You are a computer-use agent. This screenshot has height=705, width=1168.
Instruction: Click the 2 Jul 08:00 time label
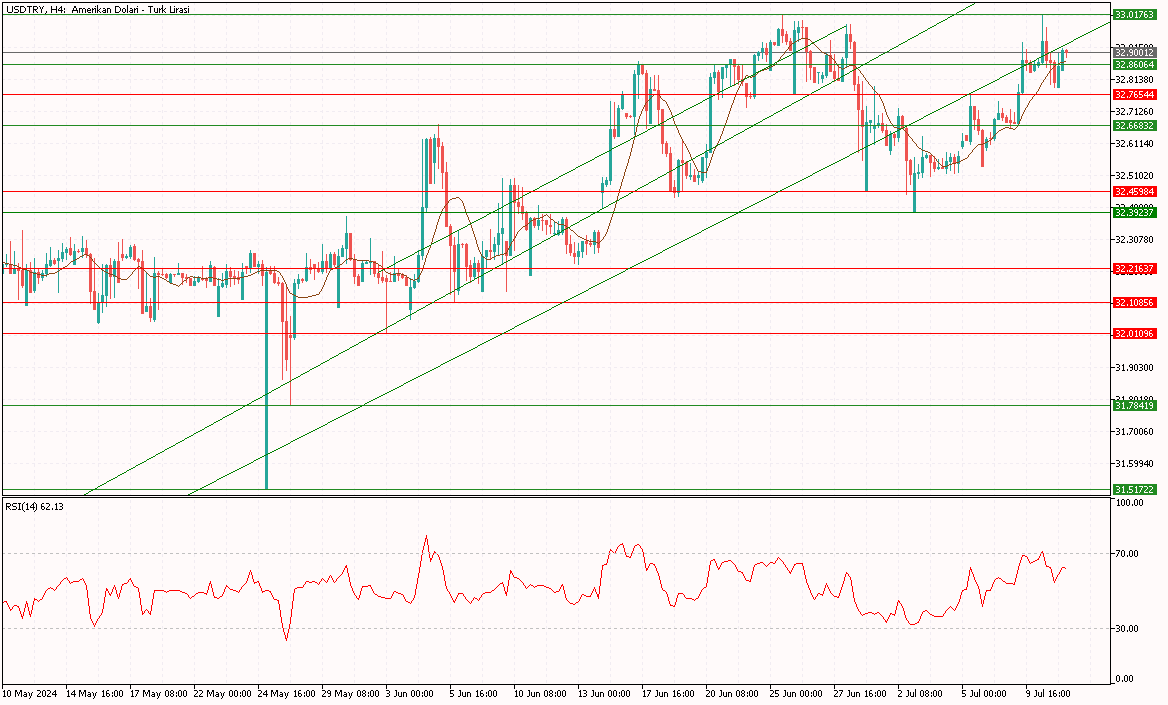point(920,694)
